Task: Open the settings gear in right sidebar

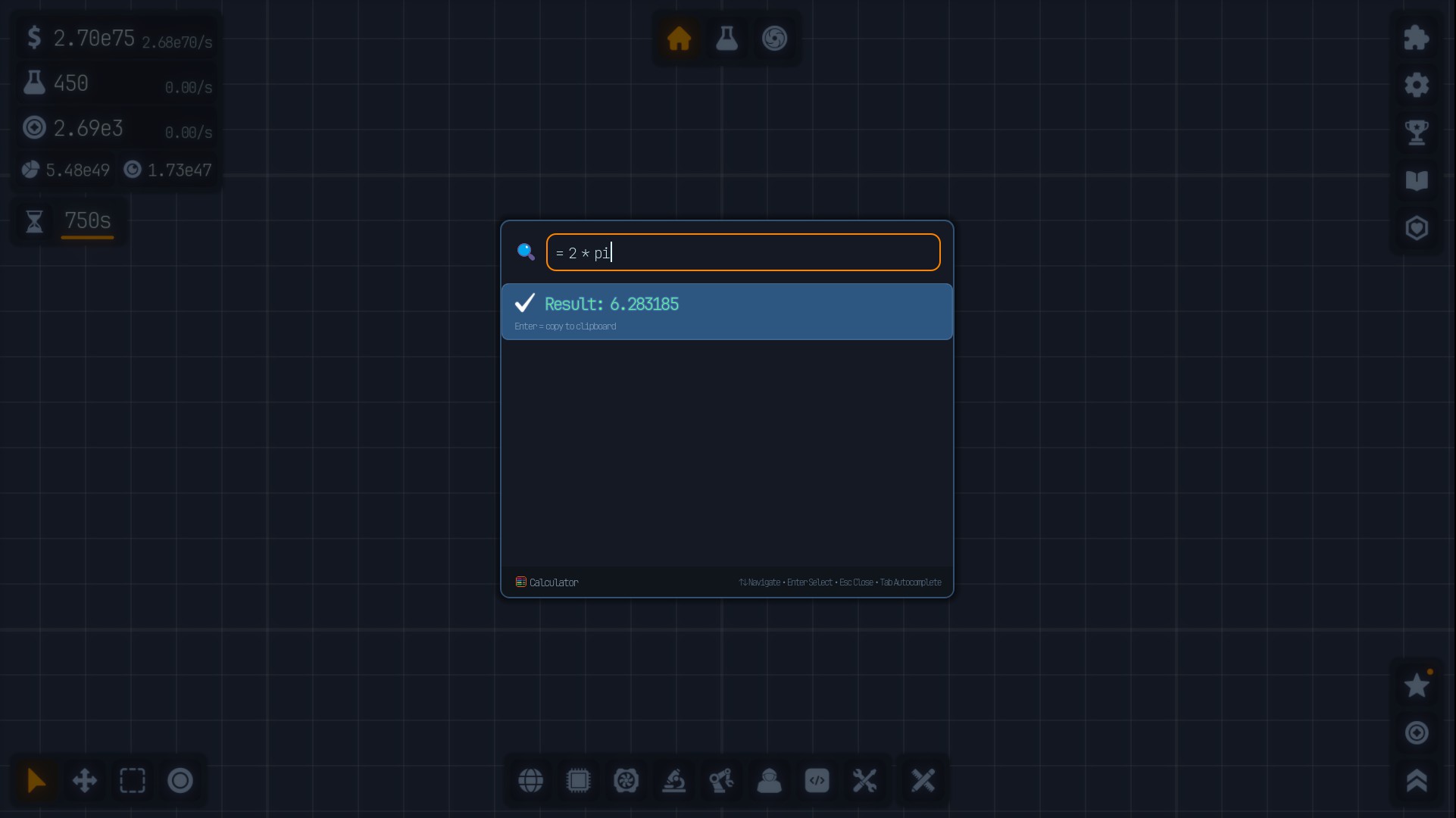Action: click(x=1417, y=85)
